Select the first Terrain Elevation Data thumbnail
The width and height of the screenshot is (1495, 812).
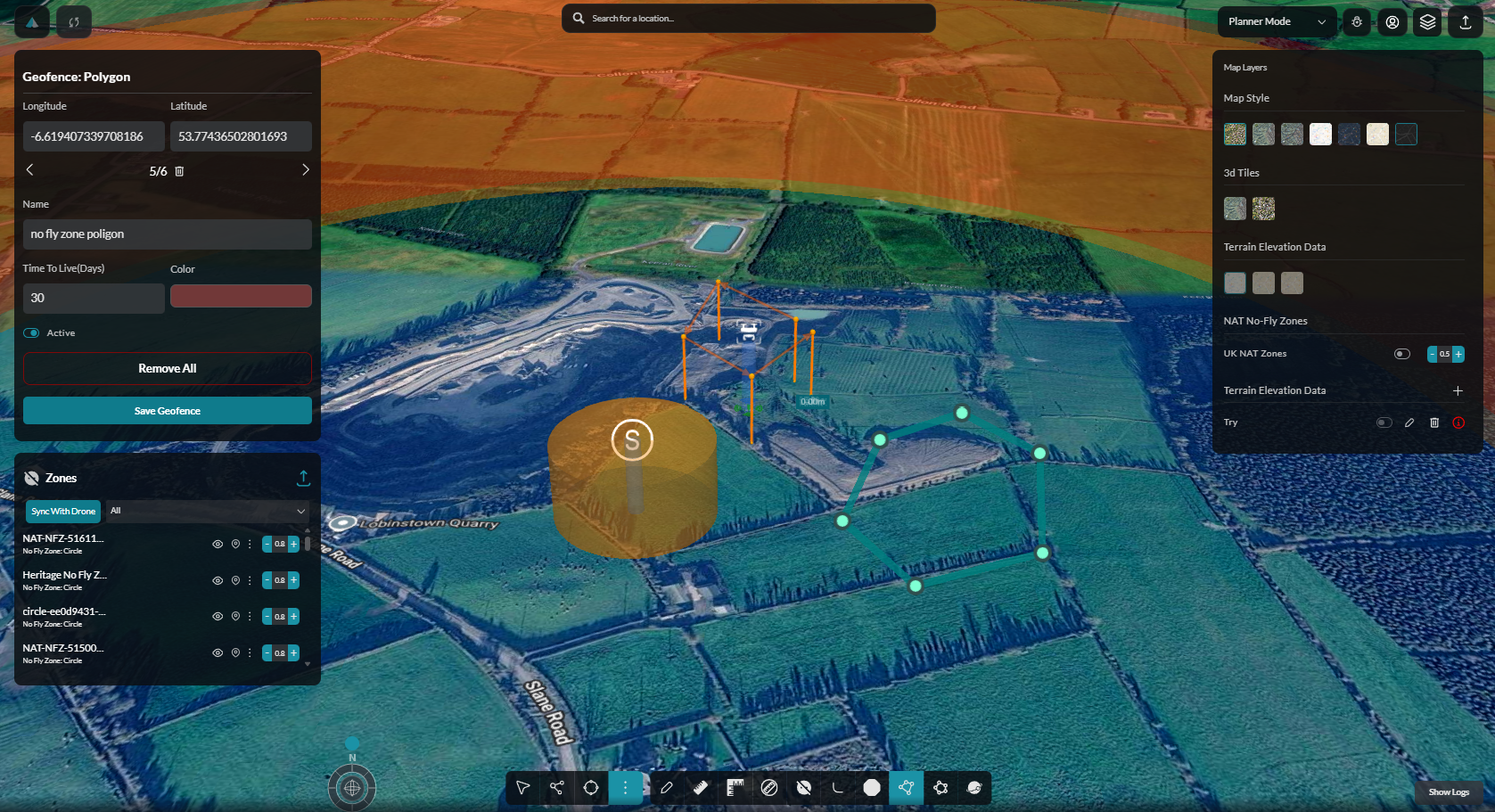1235,283
